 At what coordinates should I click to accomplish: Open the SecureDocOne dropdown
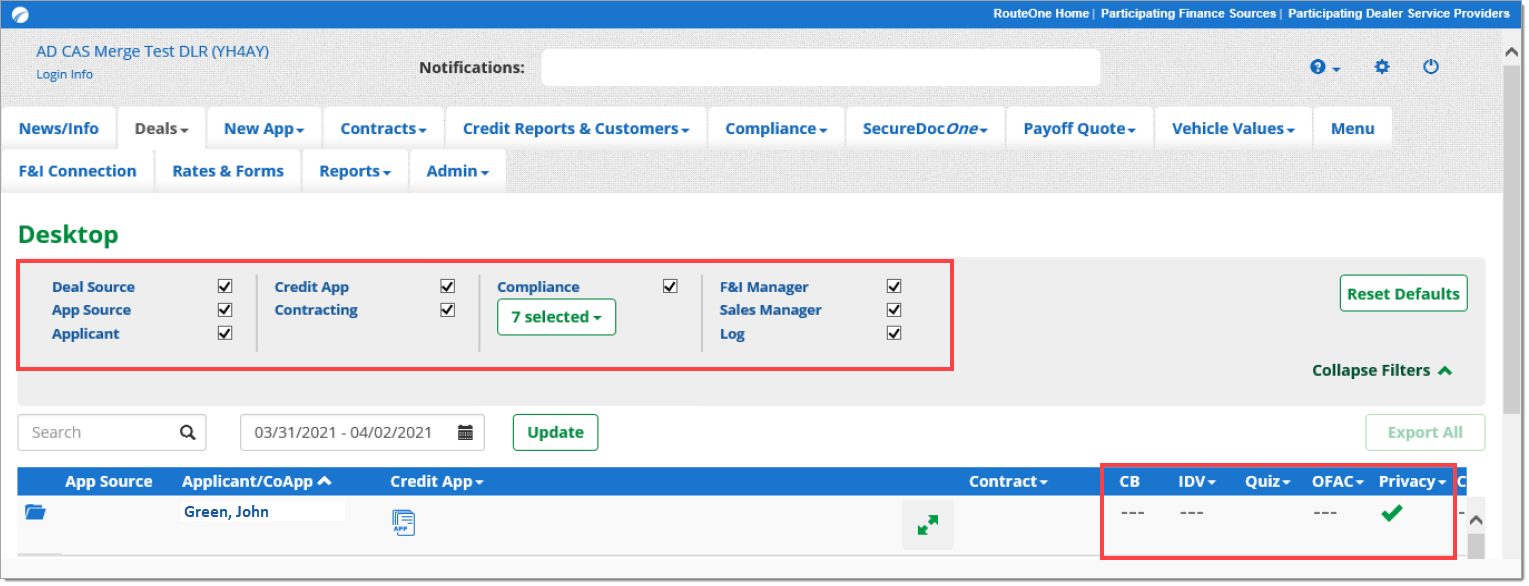coord(926,128)
